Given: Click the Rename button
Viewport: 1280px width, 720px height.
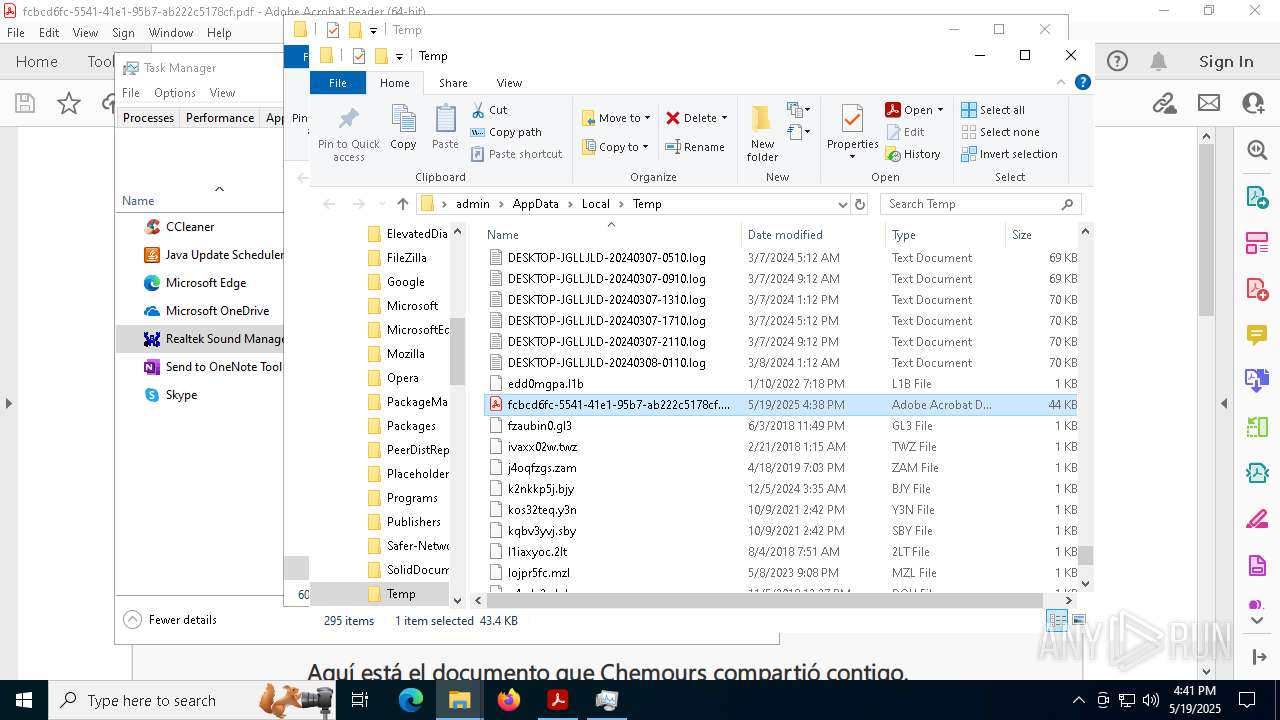Looking at the screenshot, I should [695, 147].
